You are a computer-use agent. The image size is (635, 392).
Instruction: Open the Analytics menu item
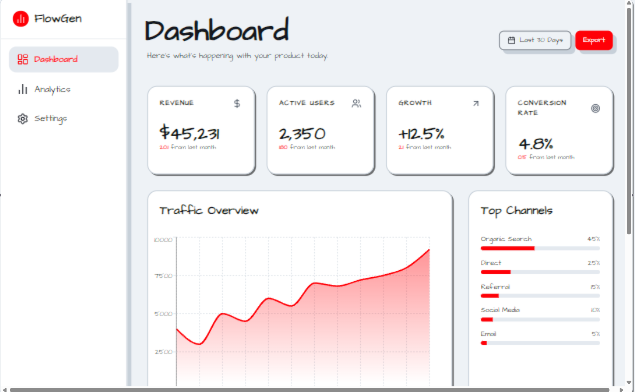point(64,89)
